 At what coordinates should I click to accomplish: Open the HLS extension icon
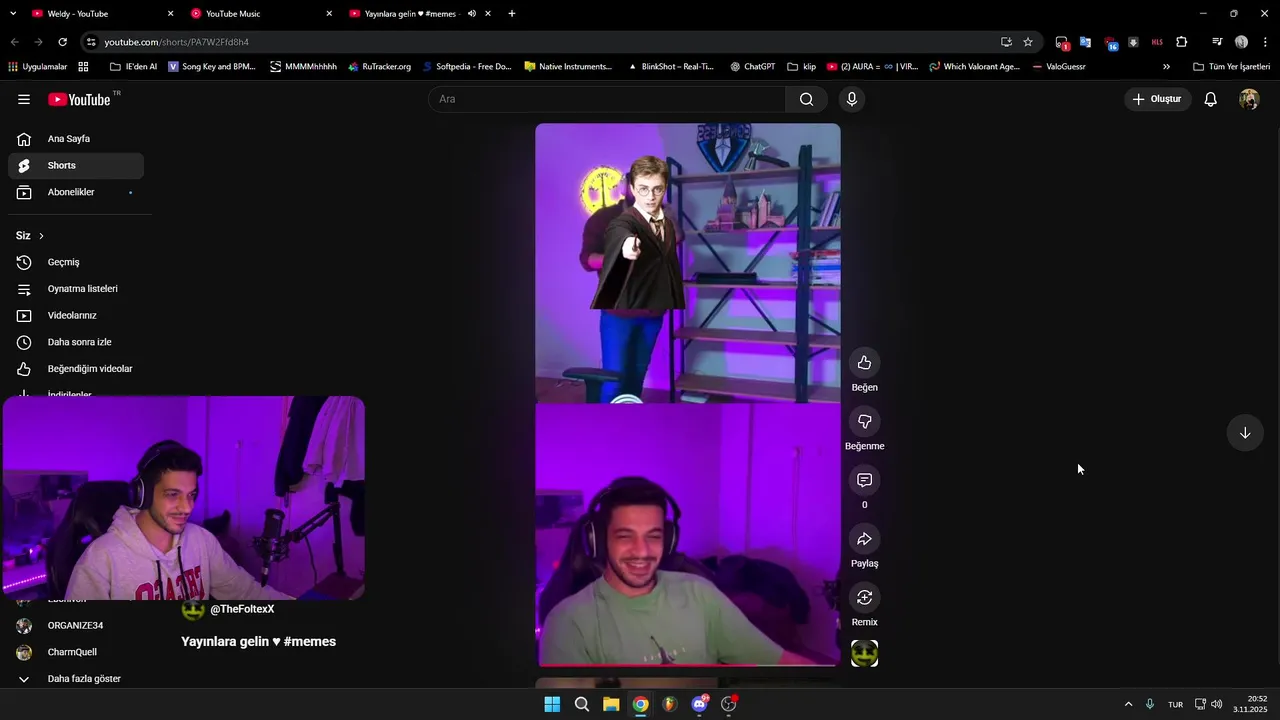click(x=1157, y=42)
